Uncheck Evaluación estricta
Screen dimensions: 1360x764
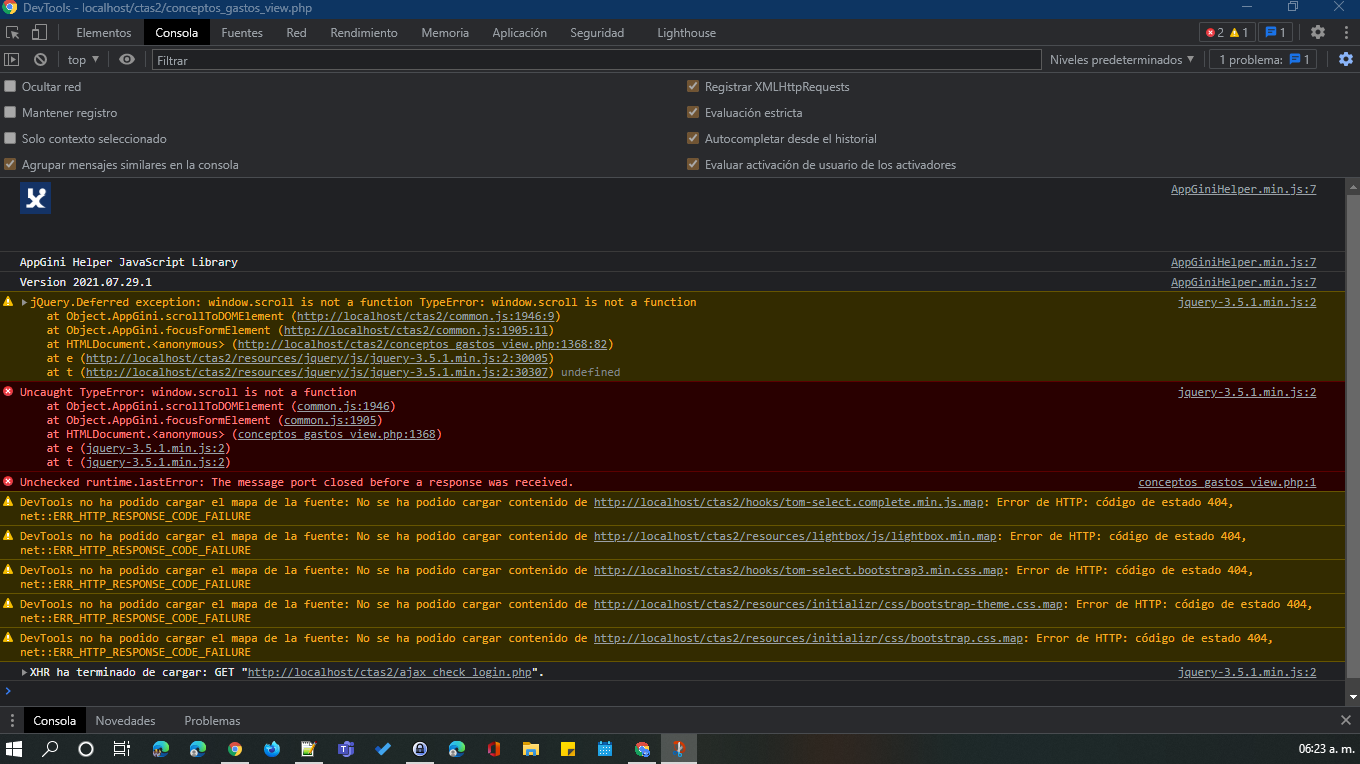[x=693, y=113]
